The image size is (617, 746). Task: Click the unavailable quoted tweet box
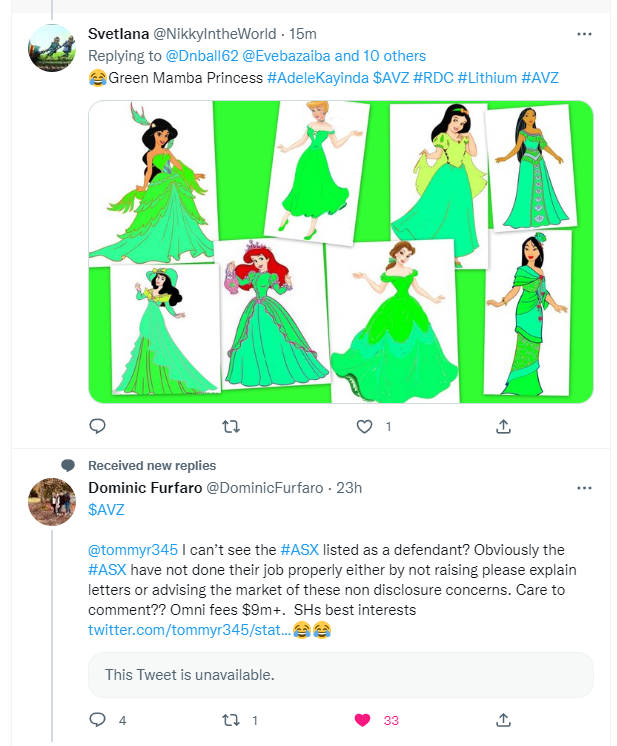pos(340,675)
